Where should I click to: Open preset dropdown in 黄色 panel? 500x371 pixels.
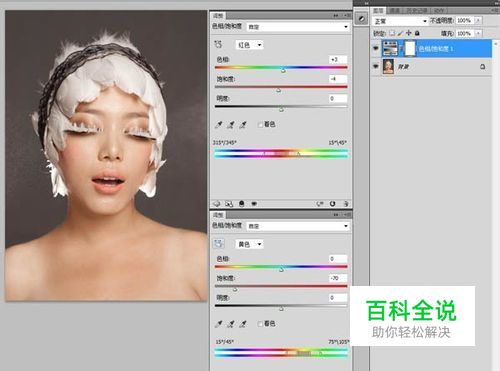coord(298,226)
